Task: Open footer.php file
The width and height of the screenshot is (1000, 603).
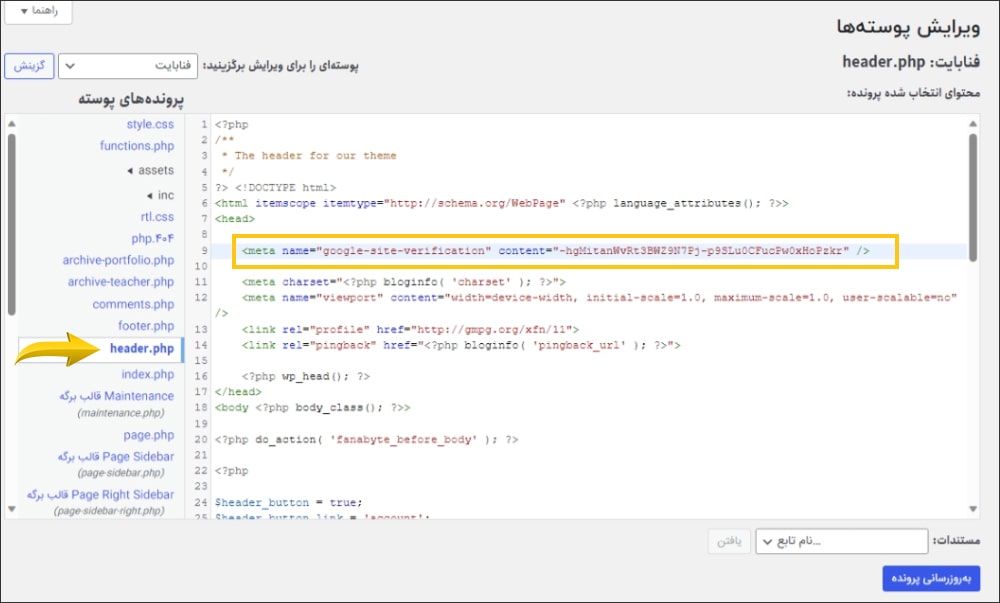Action: click(x=145, y=326)
